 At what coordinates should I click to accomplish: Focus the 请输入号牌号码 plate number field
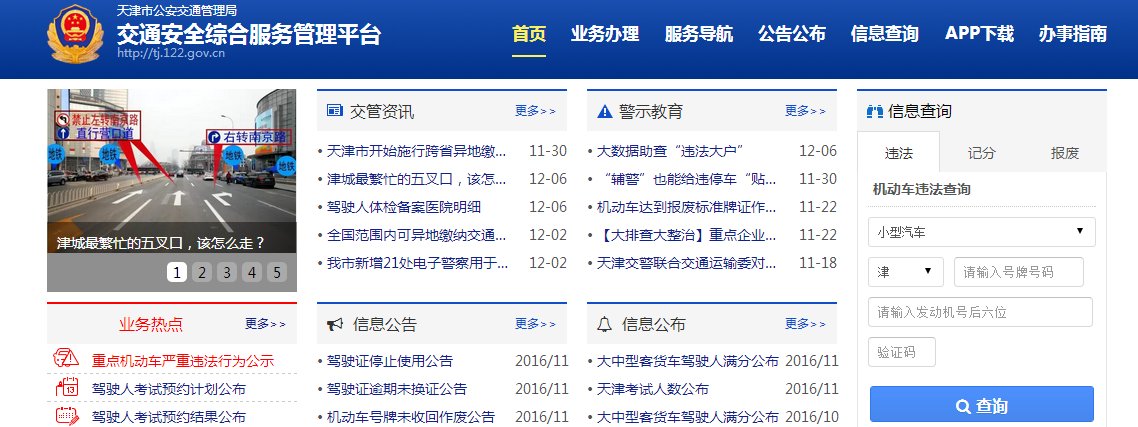[x=1018, y=272]
